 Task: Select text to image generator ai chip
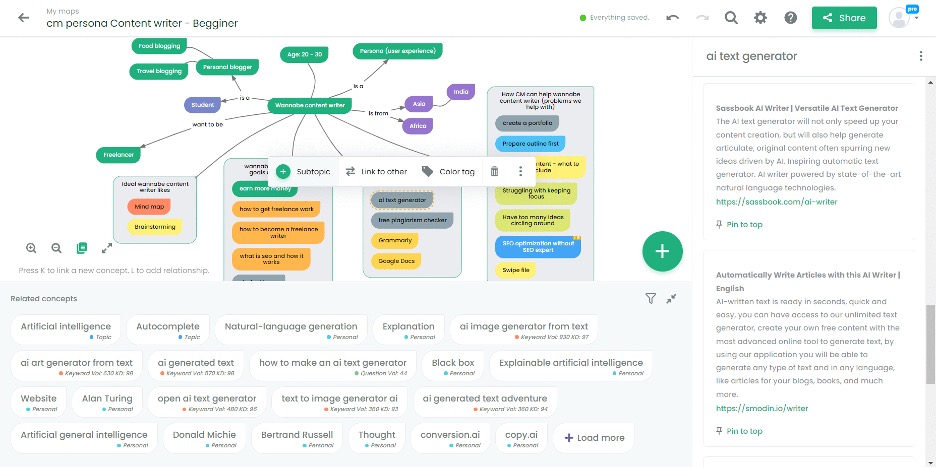tap(339, 402)
